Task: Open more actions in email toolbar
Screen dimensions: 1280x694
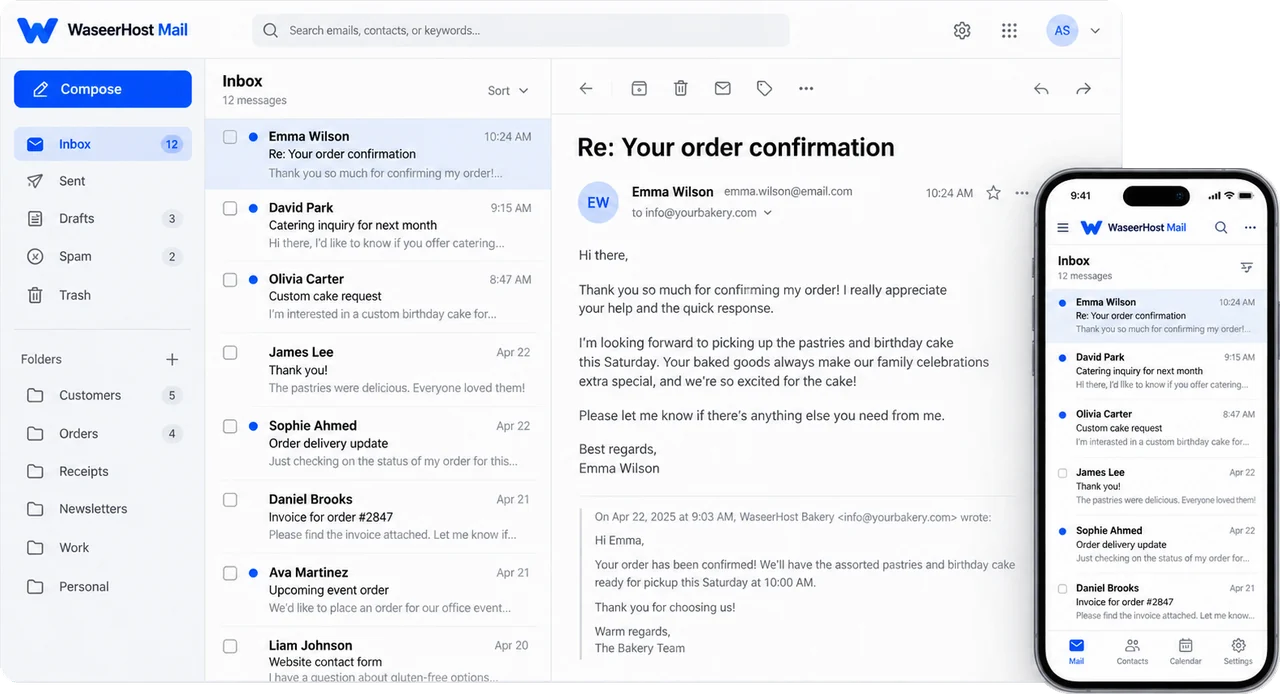Action: 806,89
